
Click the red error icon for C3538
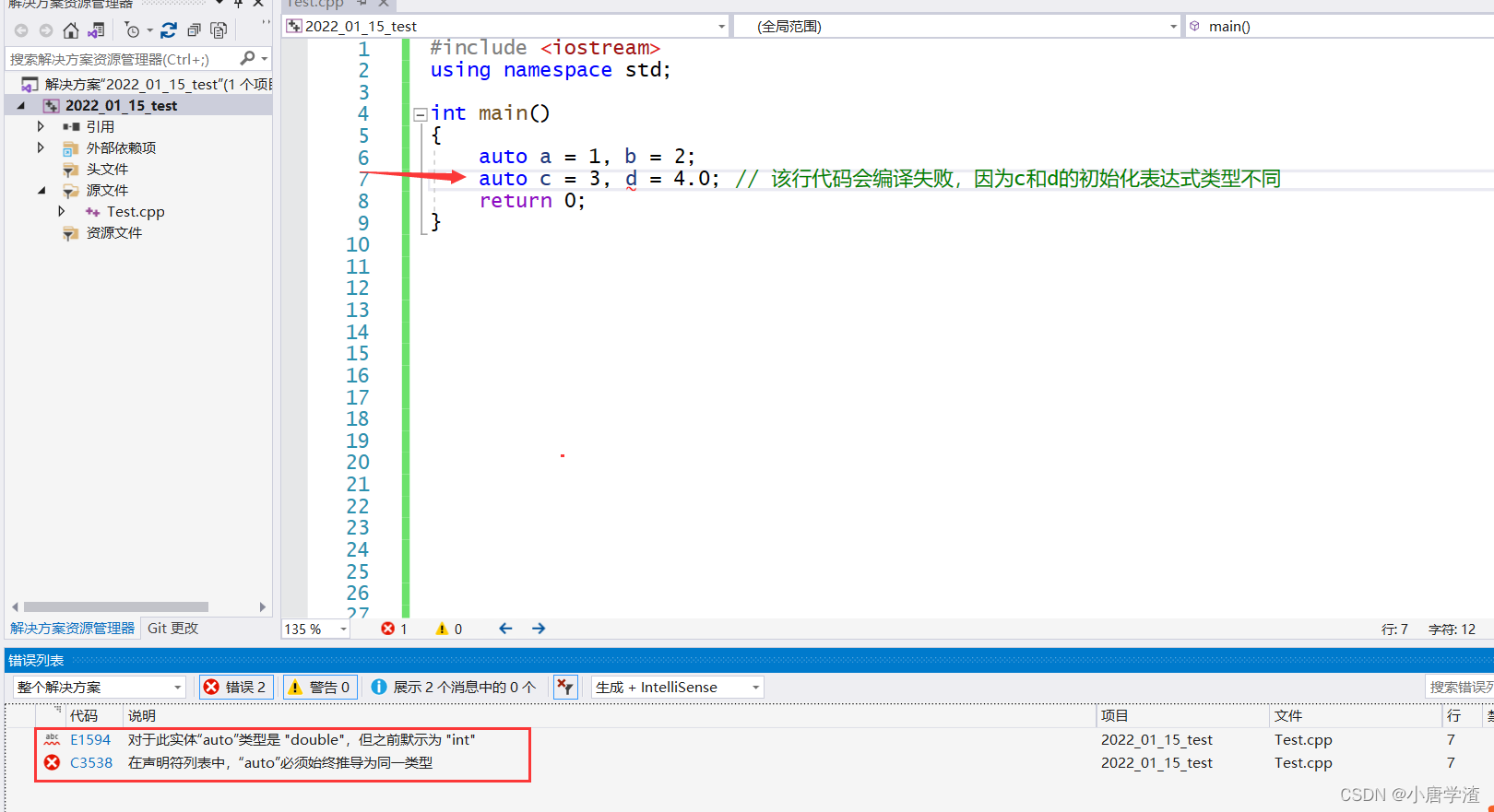[52, 762]
